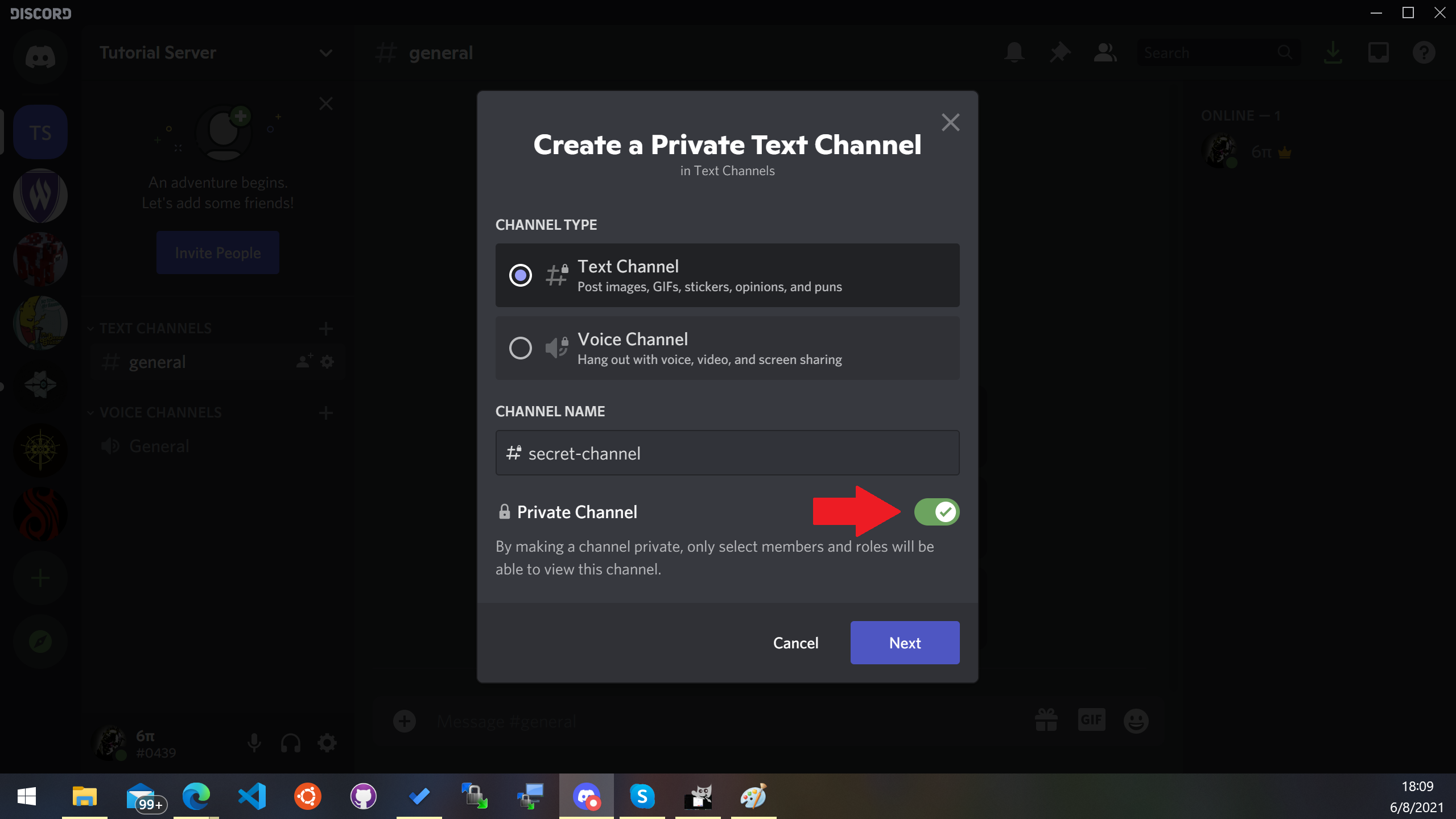Open Ubuntu from the taskbar

(x=307, y=796)
